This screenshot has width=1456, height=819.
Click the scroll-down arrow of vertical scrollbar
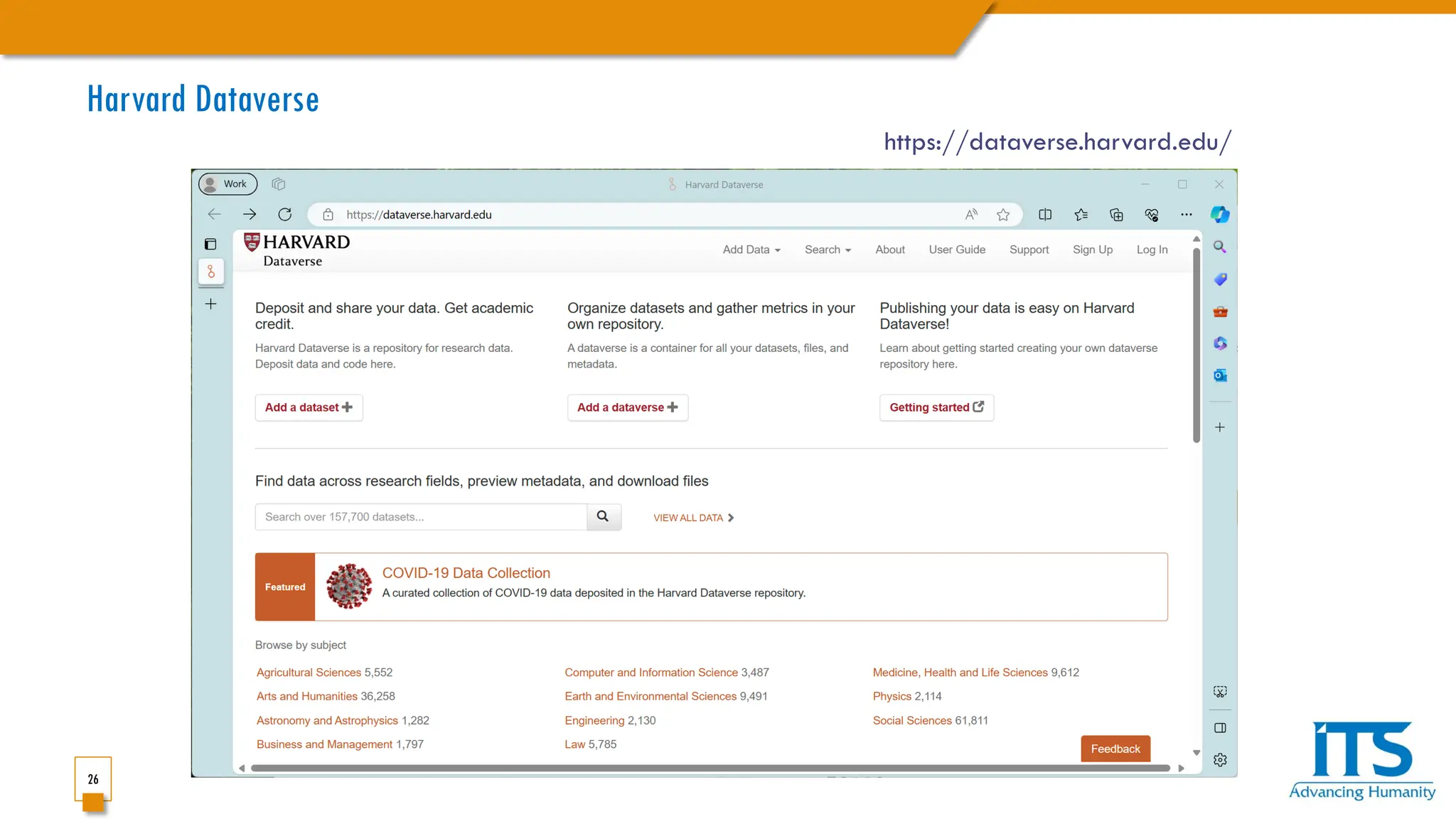click(1197, 752)
